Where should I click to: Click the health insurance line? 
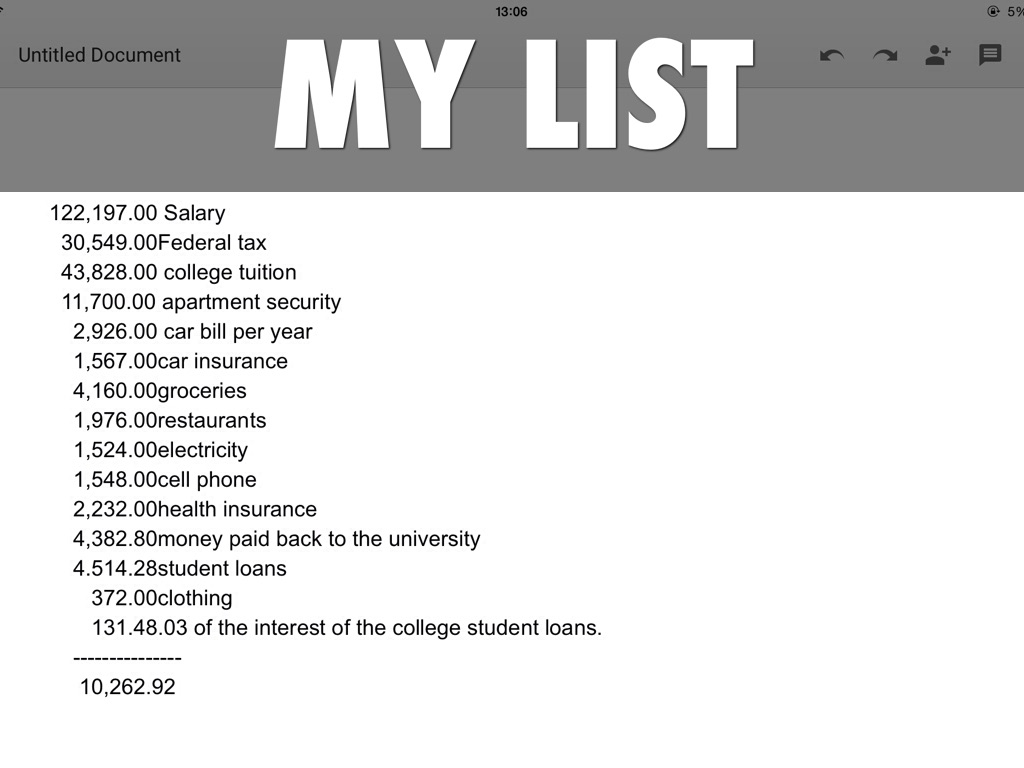[194, 509]
